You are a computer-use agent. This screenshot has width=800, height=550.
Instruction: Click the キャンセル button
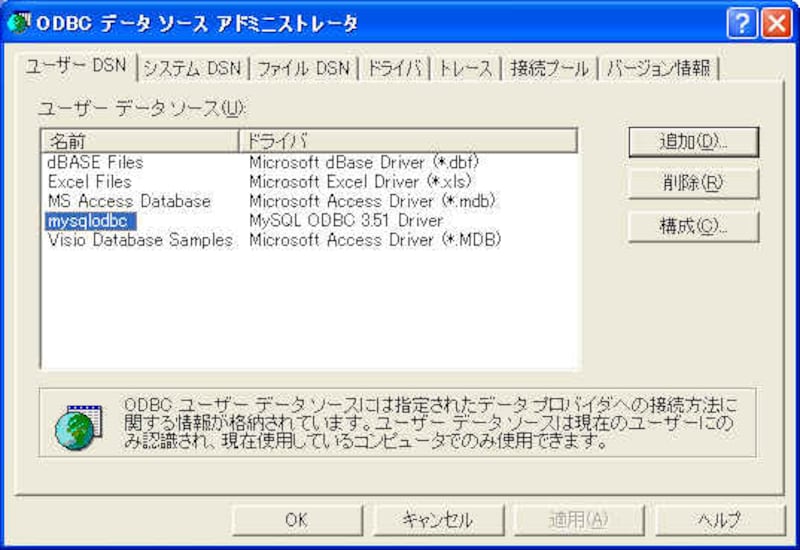(x=438, y=520)
